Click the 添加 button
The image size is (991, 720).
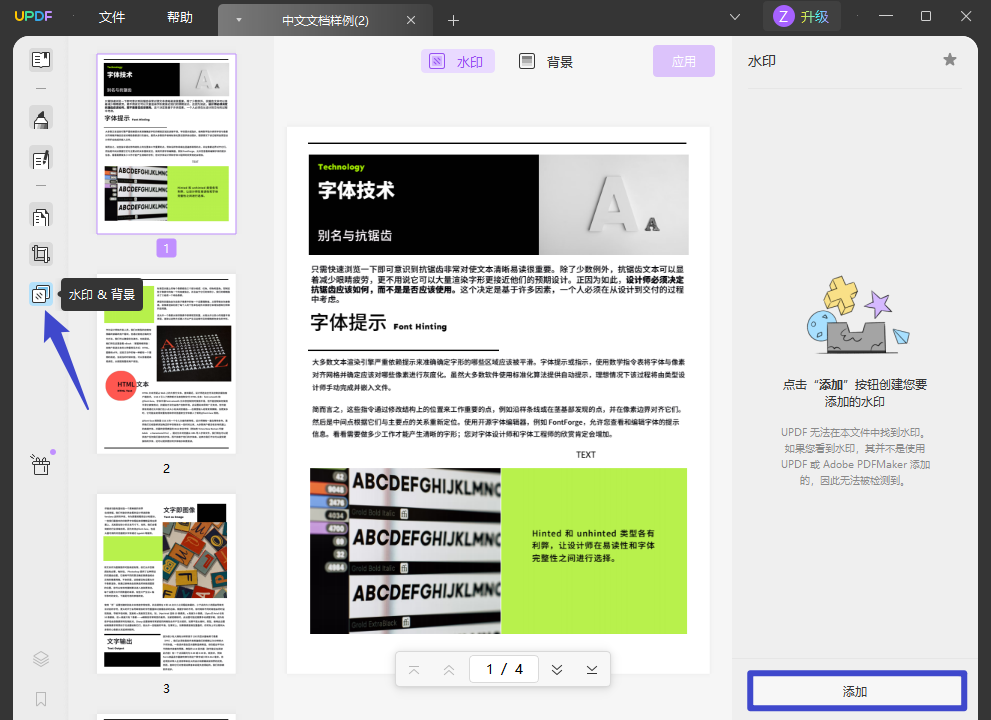856,691
